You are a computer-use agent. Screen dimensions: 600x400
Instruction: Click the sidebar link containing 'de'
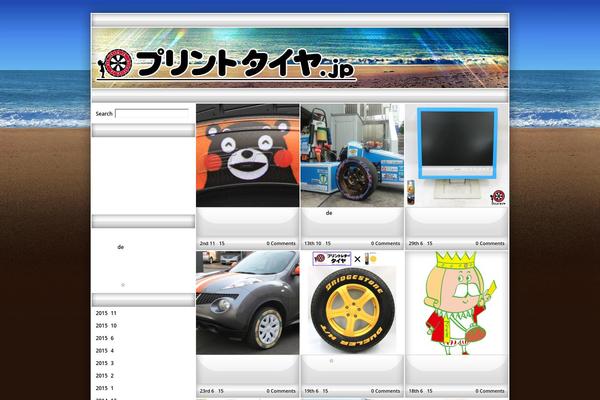click(x=121, y=247)
